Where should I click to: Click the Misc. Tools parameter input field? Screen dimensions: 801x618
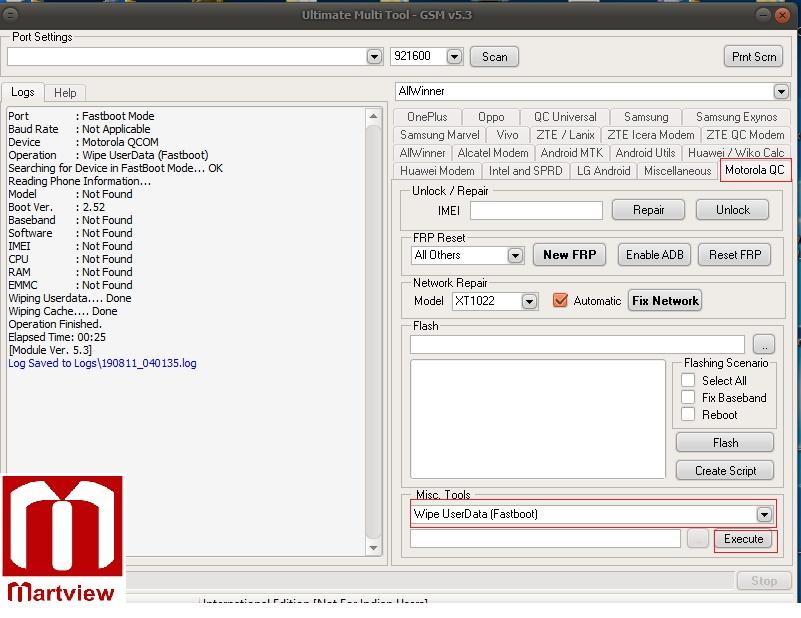pyautogui.click(x=545, y=539)
